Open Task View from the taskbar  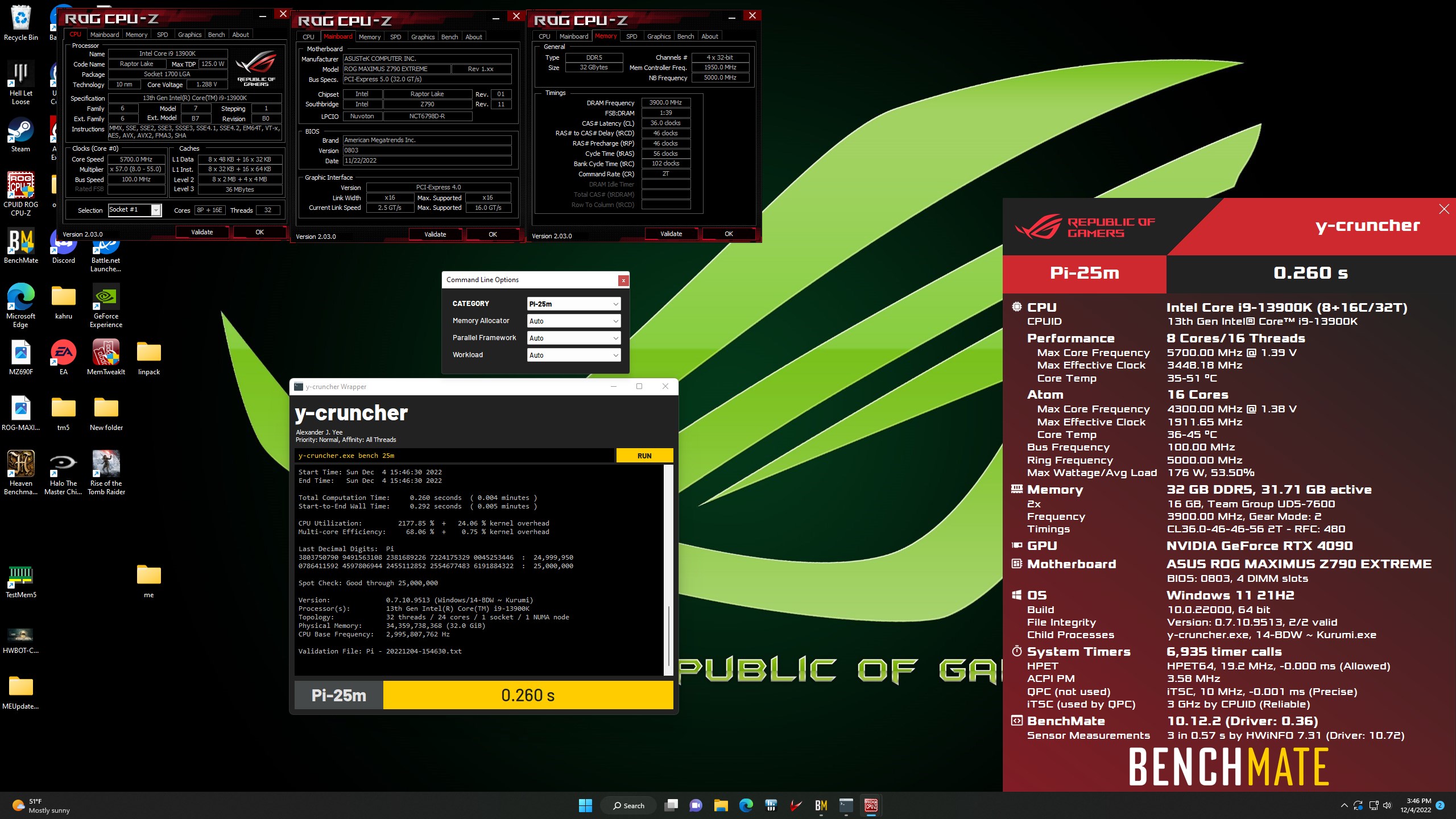pyautogui.click(x=672, y=805)
